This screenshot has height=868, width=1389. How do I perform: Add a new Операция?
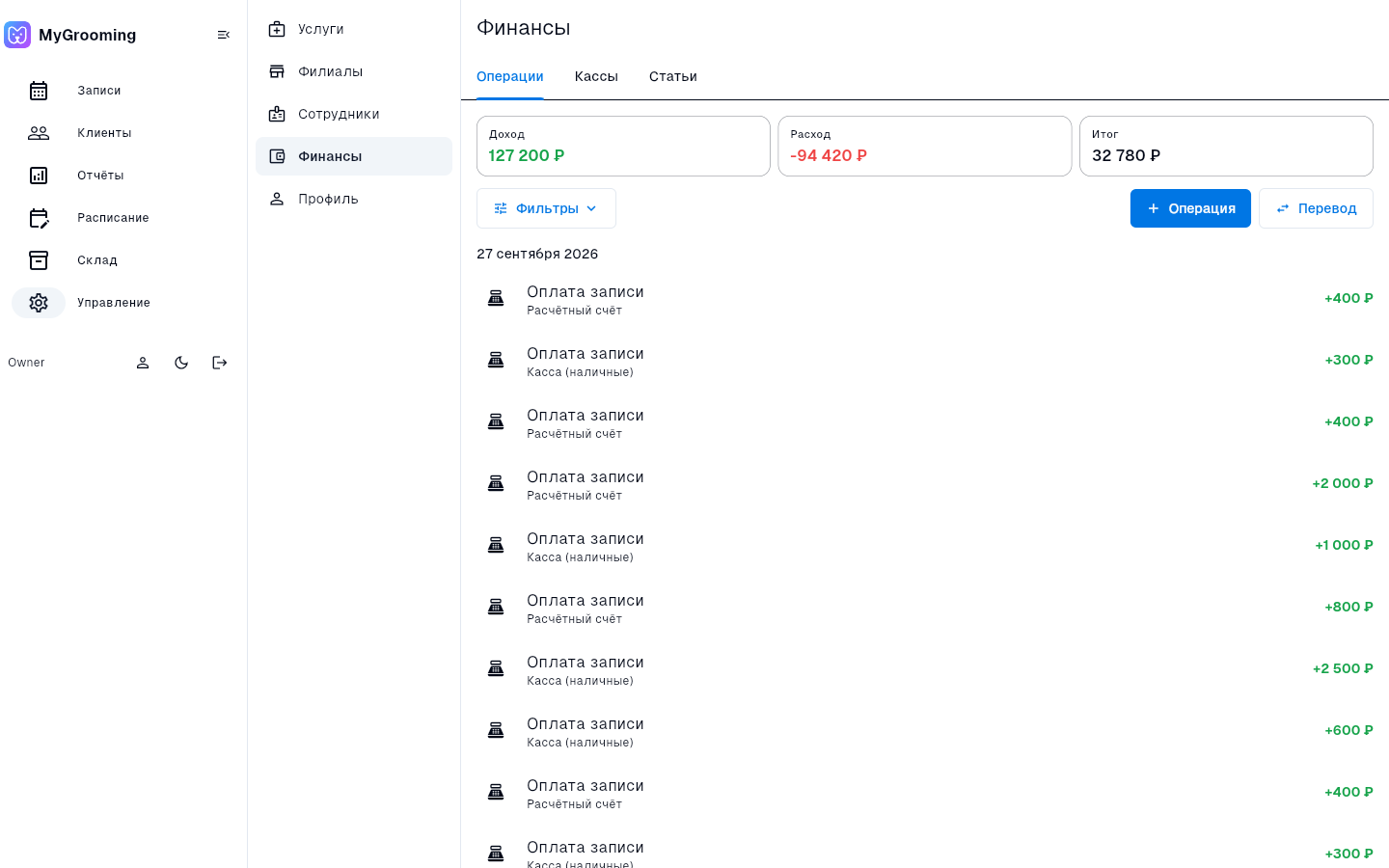pos(1190,208)
